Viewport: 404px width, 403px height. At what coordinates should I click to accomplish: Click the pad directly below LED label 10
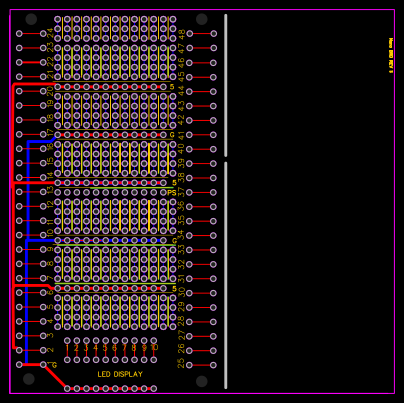[x=154, y=360]
